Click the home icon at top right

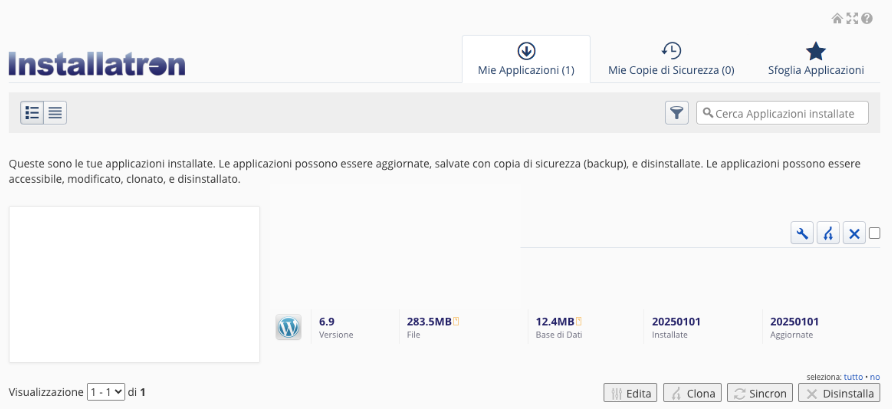click(837, 18)
